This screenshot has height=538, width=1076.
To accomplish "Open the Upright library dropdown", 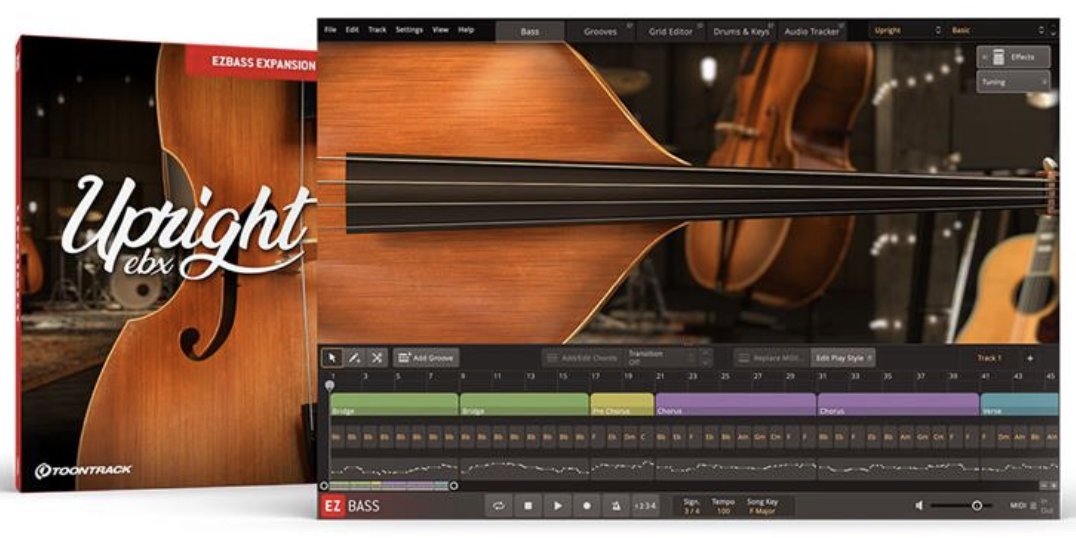I will pos(906,31).
